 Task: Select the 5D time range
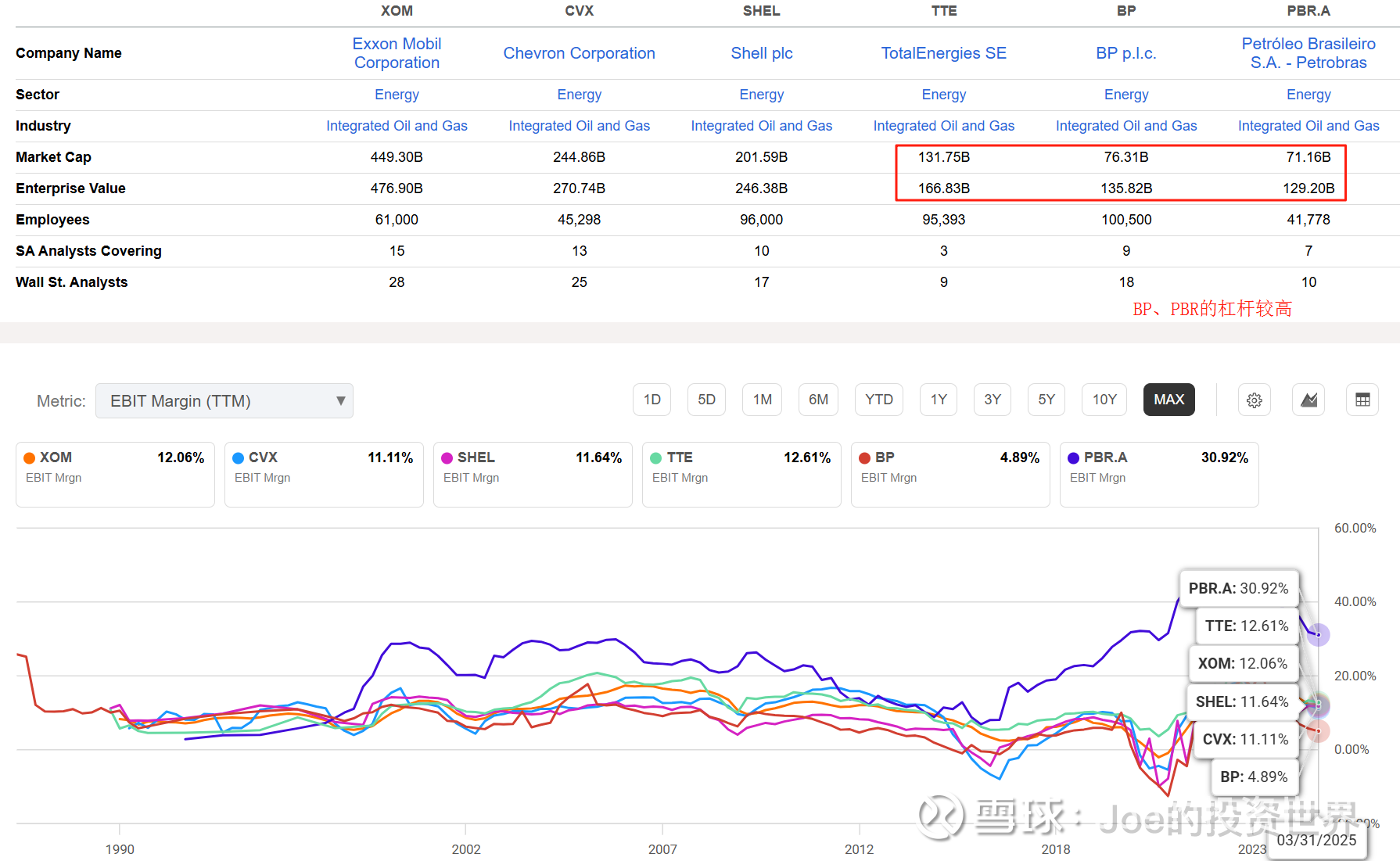click(x=707, y=400)
